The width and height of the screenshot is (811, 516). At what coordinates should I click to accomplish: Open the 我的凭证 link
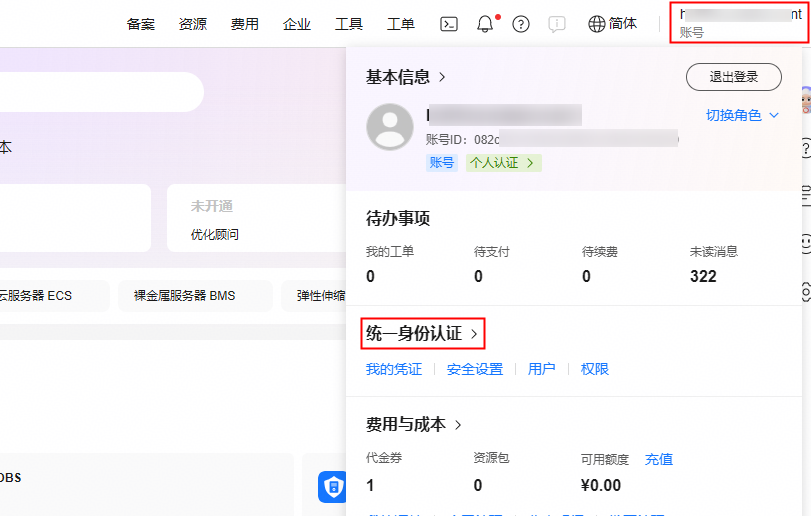(394, 369)
